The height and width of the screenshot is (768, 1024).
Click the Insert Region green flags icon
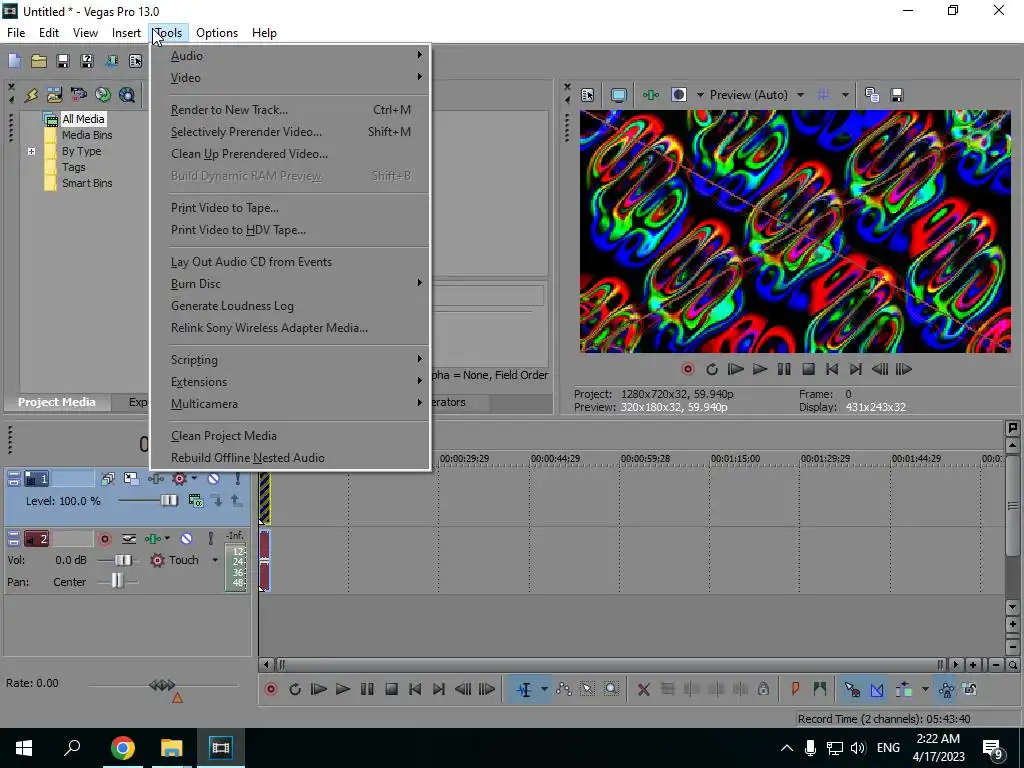(820, 689)
